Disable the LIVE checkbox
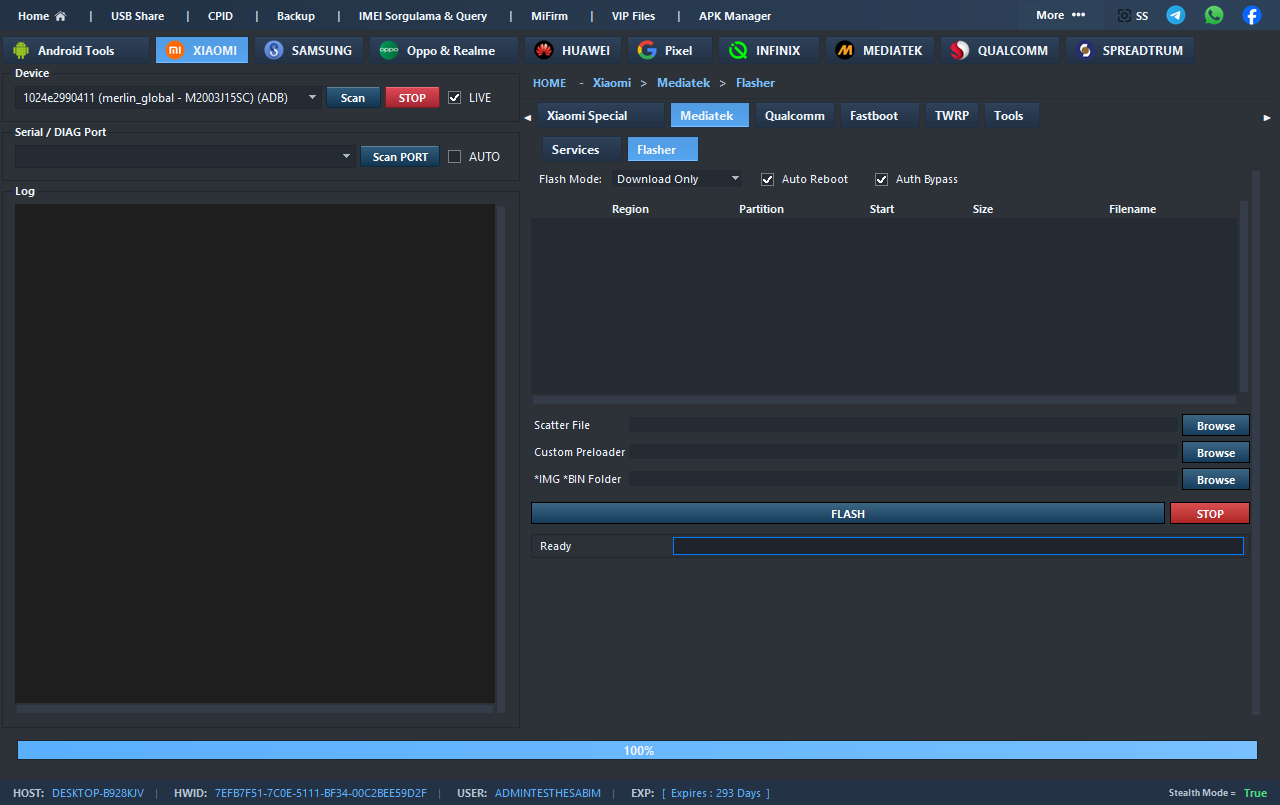Image resolution: width=1280 pixels, height=805 pixels. (455, 98)
